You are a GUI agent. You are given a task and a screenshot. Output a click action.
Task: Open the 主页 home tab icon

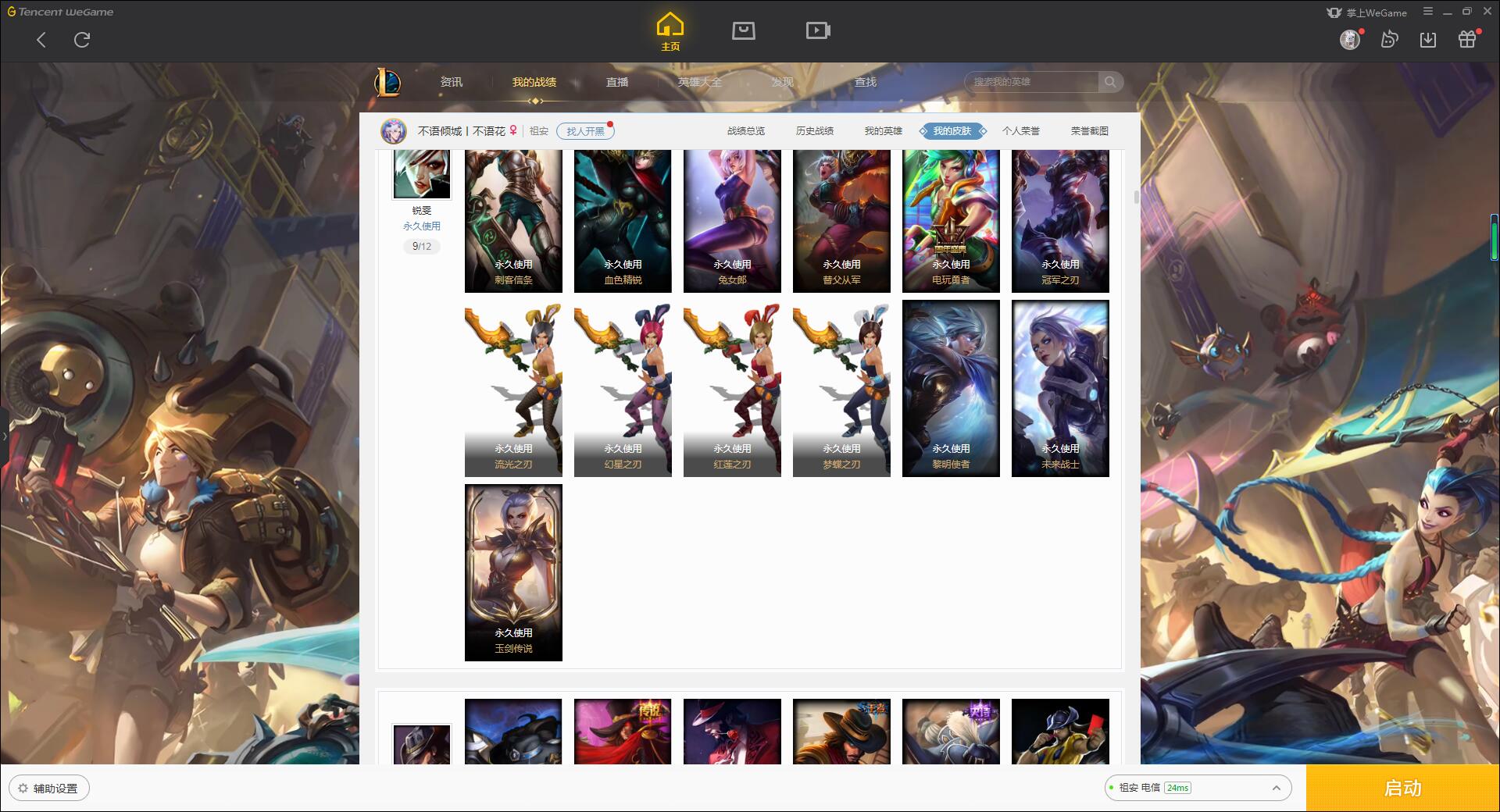(x=670, y=32)
